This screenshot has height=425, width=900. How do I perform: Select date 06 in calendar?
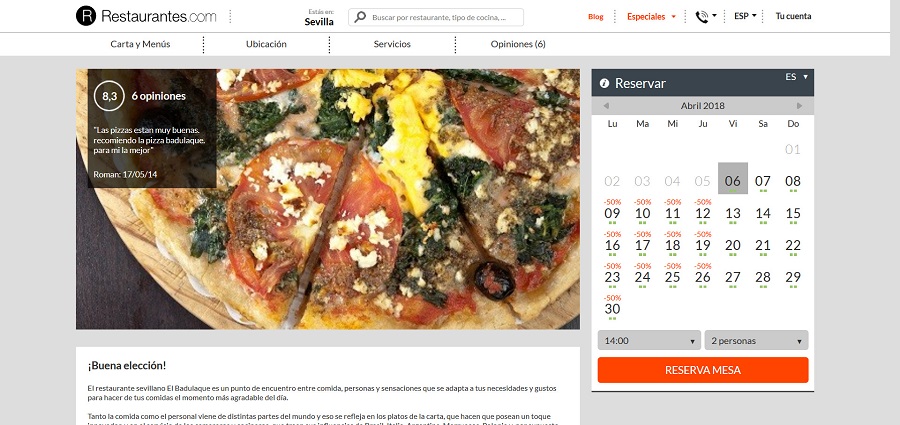pos(732,179)
